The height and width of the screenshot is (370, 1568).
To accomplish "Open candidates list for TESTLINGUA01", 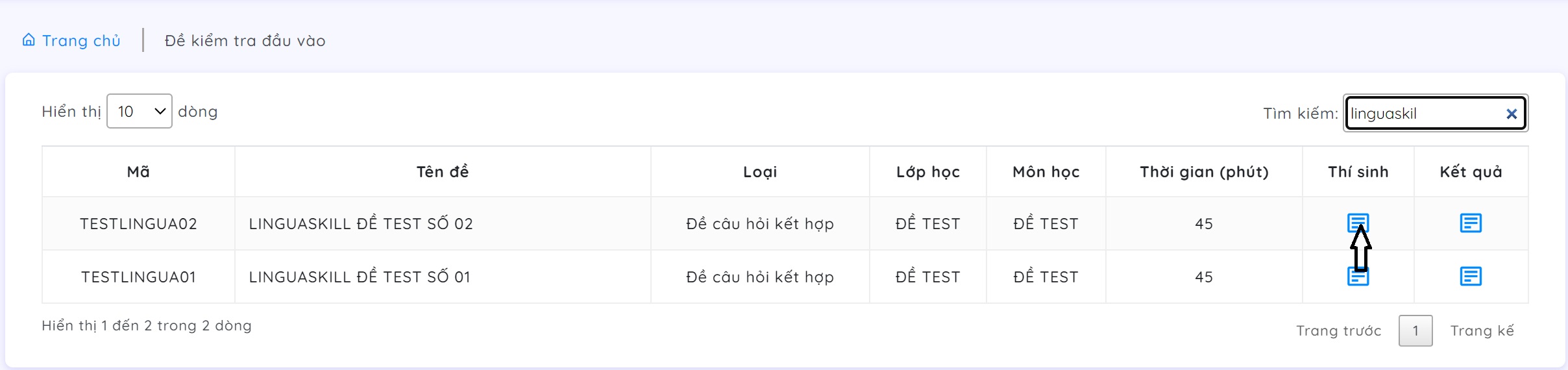I will click(x=1358, y=277).
